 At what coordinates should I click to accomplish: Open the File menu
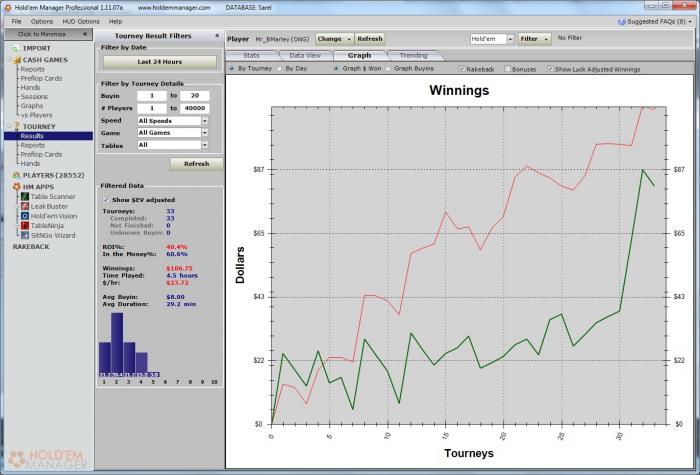point(17,21)
